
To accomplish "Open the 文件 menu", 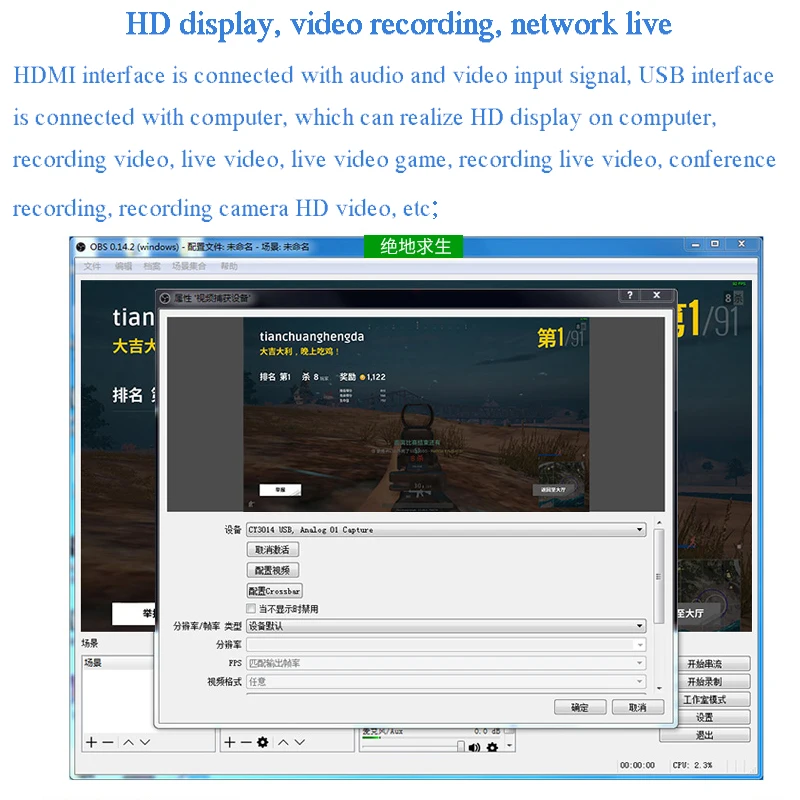I will [x=92, y=266].
